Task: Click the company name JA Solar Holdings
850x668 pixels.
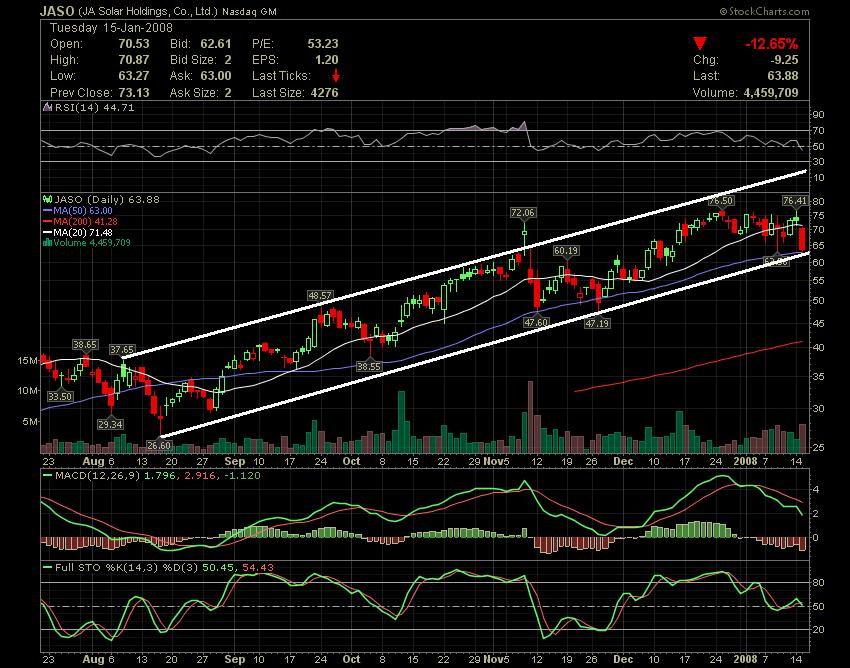Action: coord(149,11)
